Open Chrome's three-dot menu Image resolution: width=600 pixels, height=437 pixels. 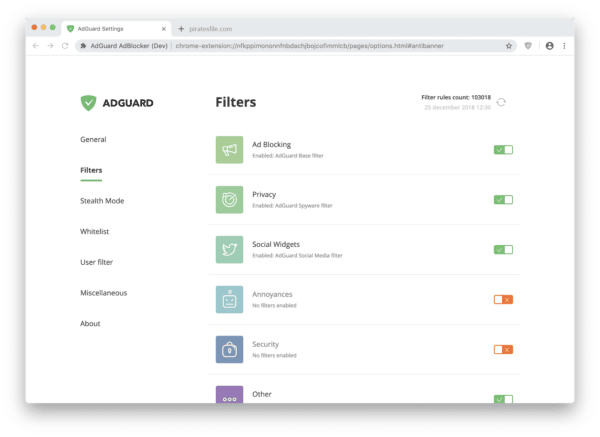pos(564,46)
